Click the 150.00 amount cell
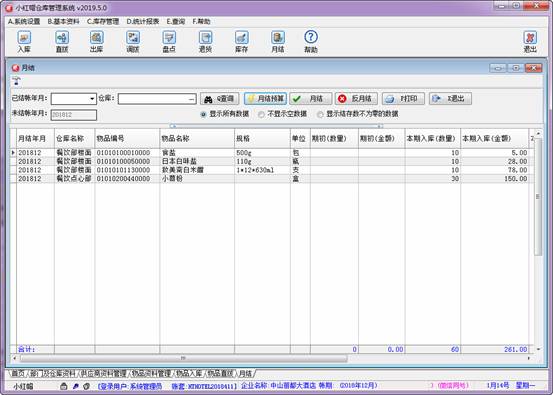Viewport: 553px width, 395px height. [x=494, y=178]
